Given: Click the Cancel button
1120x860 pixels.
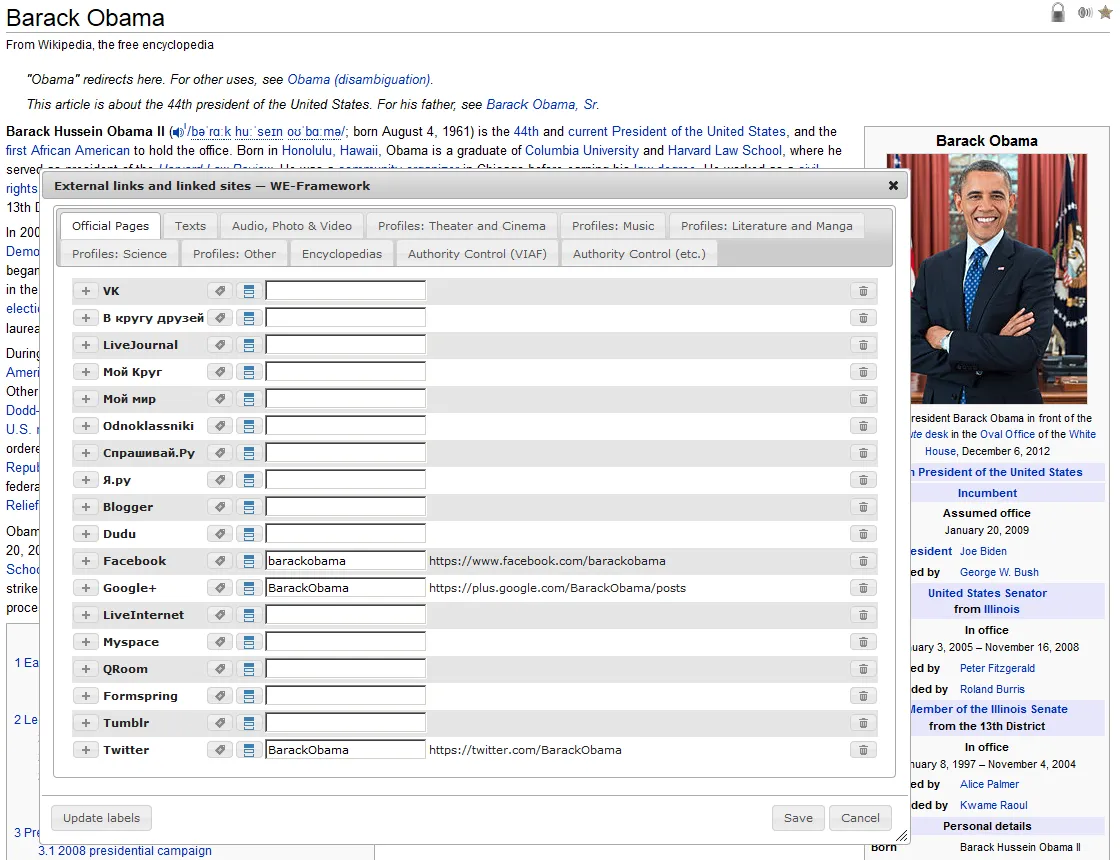Looking at the screenshot, I should 860,818.
